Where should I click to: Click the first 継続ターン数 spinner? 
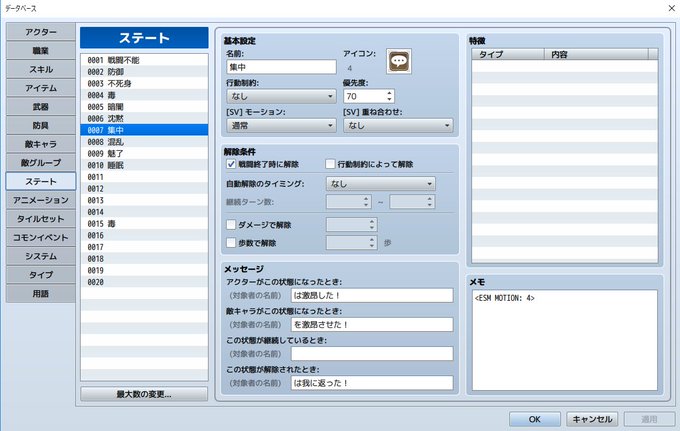(348, 202)
